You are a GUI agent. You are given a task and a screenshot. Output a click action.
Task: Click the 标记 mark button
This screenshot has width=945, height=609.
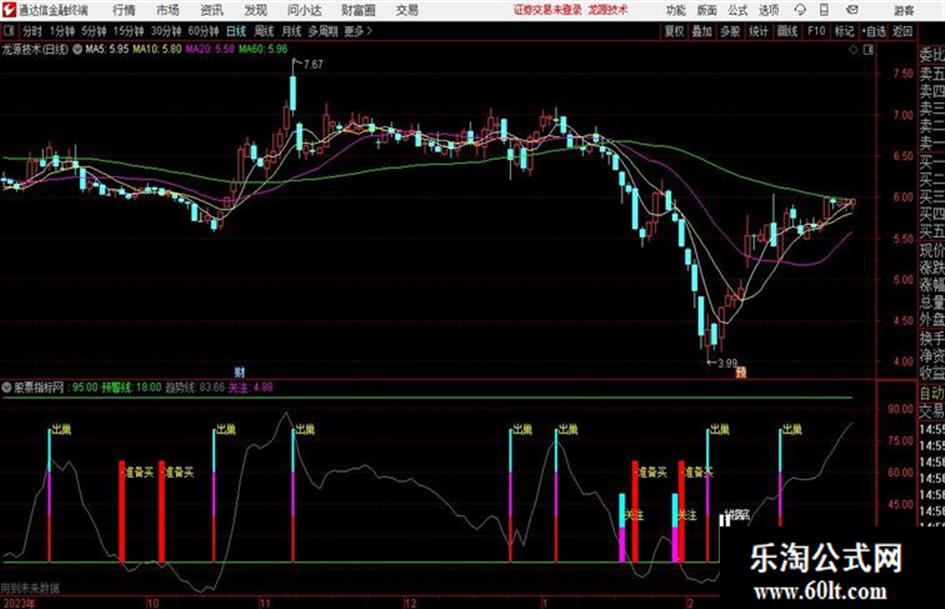(x=844, y=31)
